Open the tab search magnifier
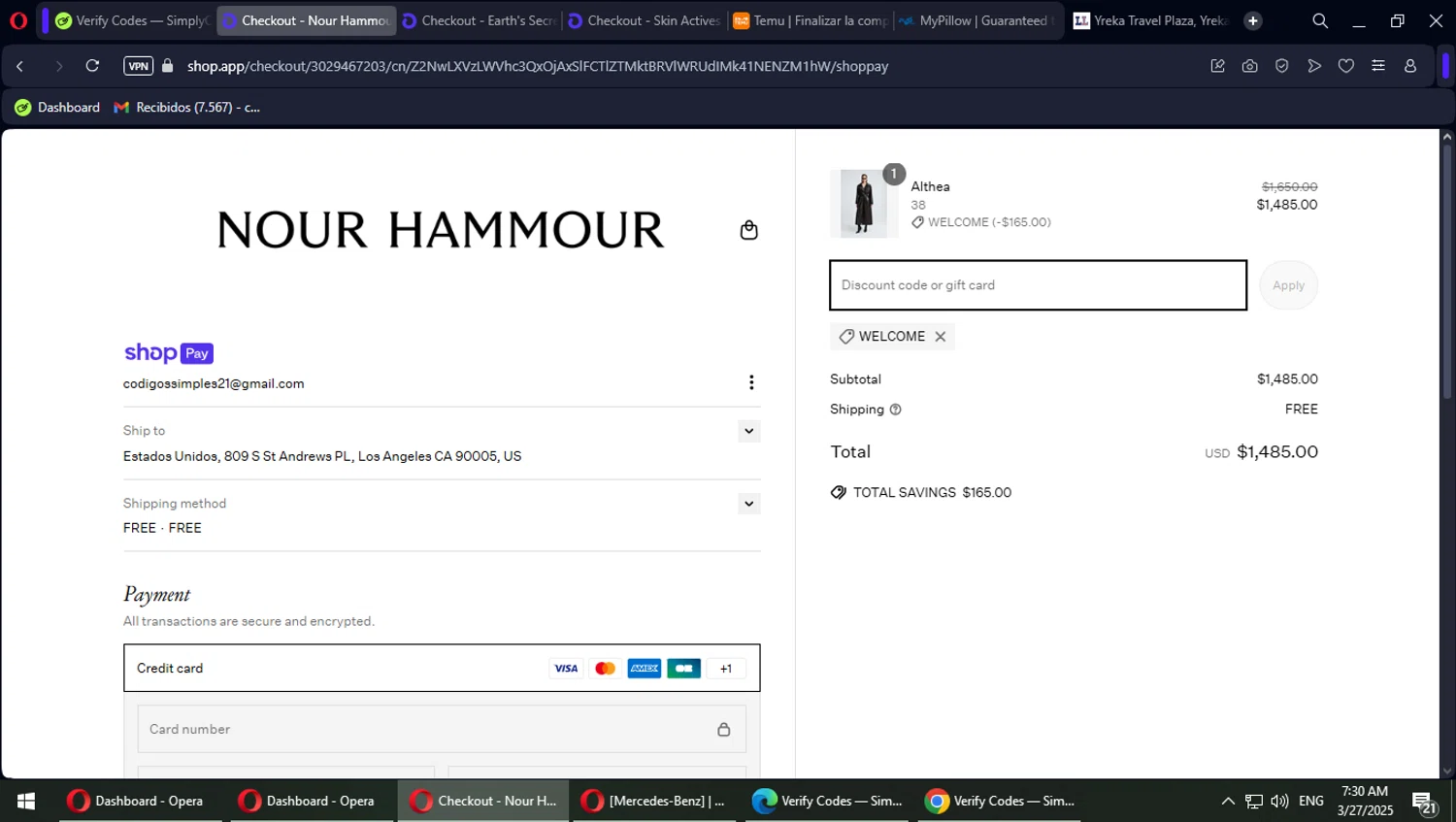Screen dimensions: 1456x822 [1320, 20]
